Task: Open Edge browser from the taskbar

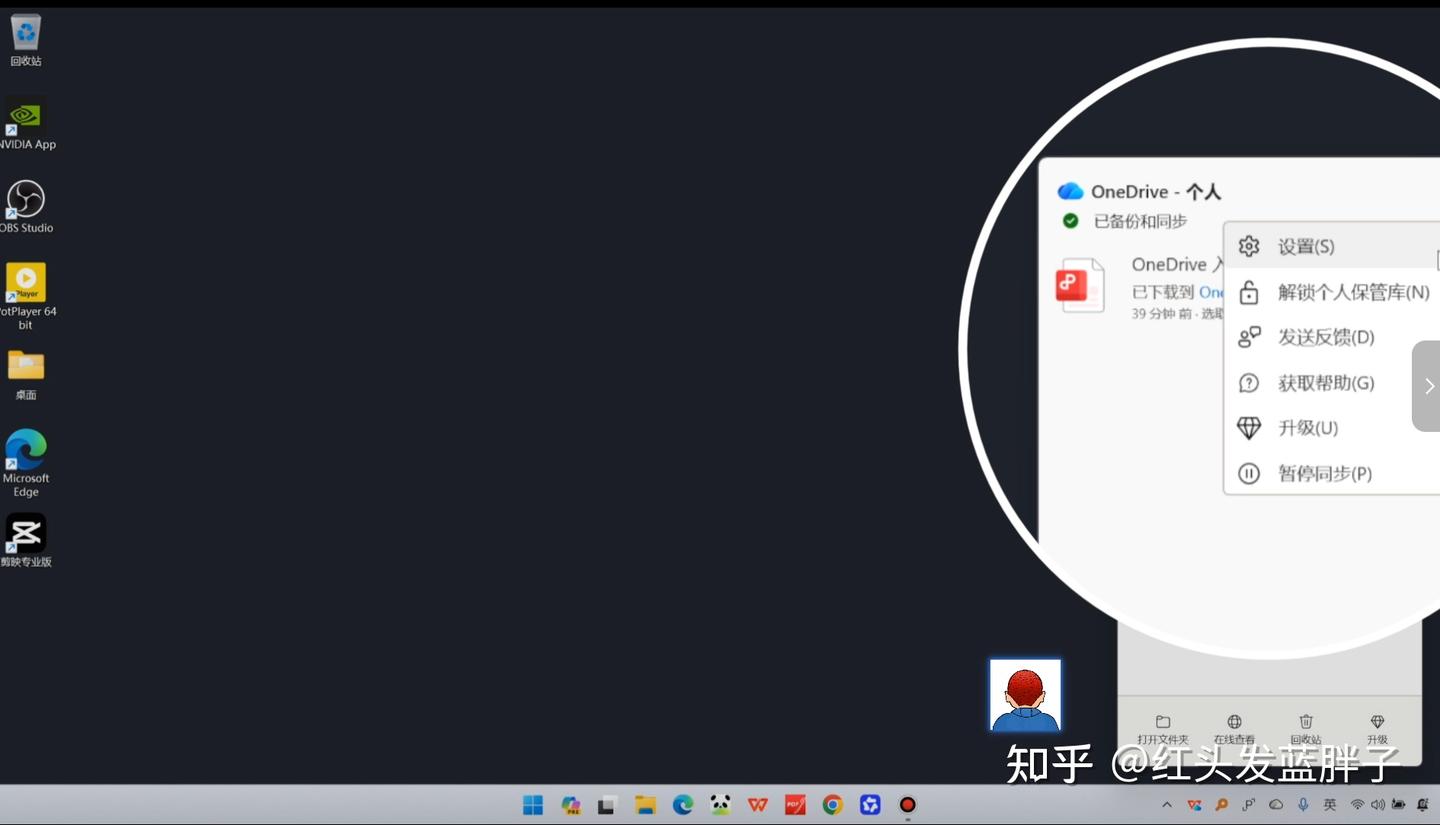Action: 683,805
